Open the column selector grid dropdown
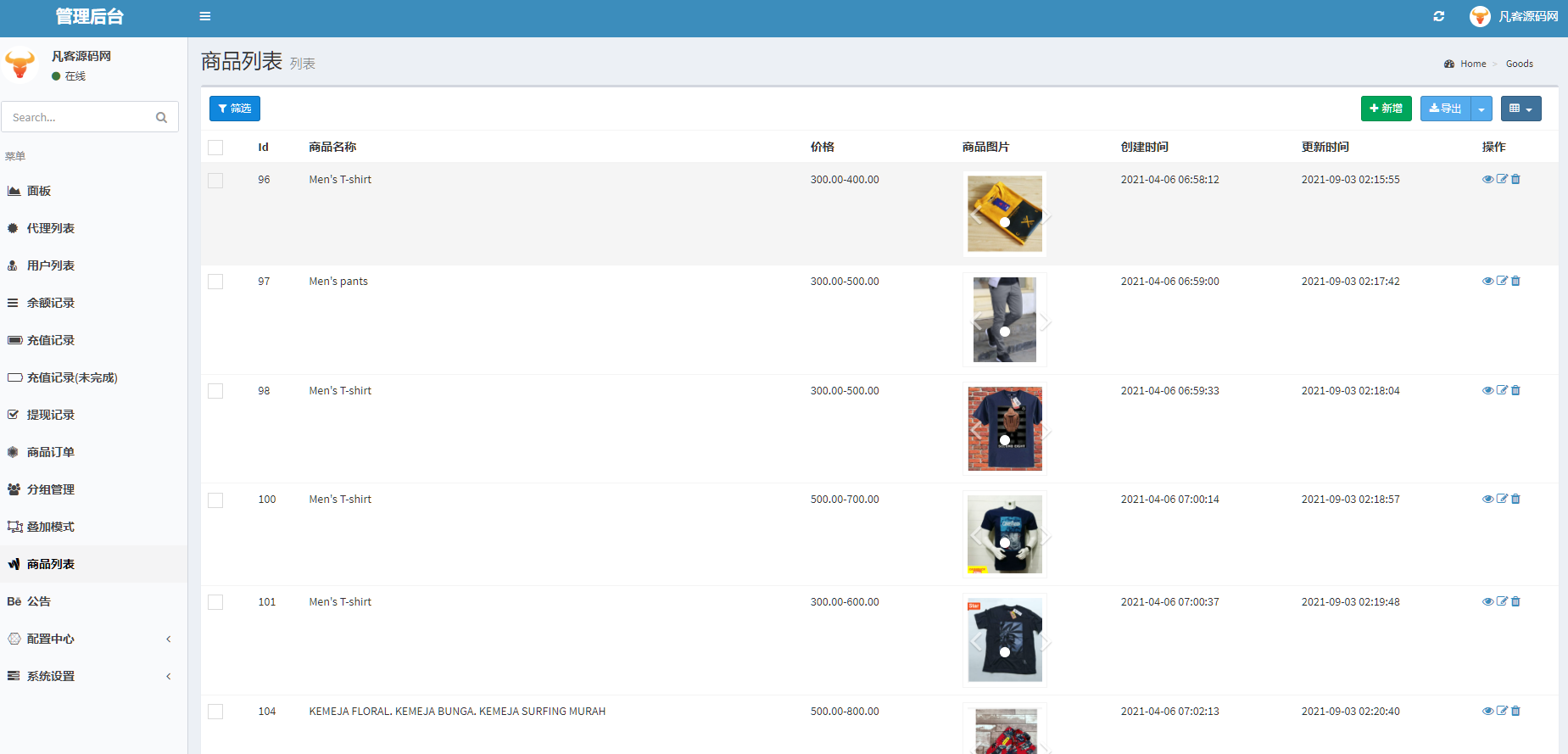Viewport: 1568px width, 754px height. (x=1521, y=109)
